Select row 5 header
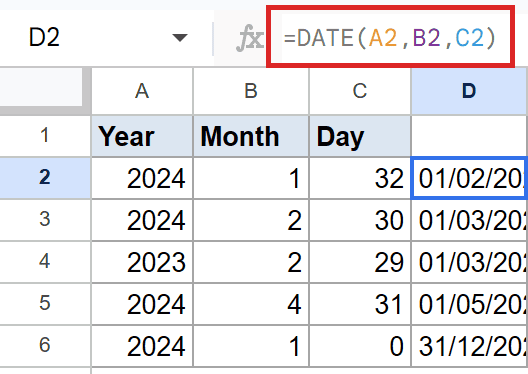Image resolution: width=528 pixels, height=374 pixels. coord(45,304)
